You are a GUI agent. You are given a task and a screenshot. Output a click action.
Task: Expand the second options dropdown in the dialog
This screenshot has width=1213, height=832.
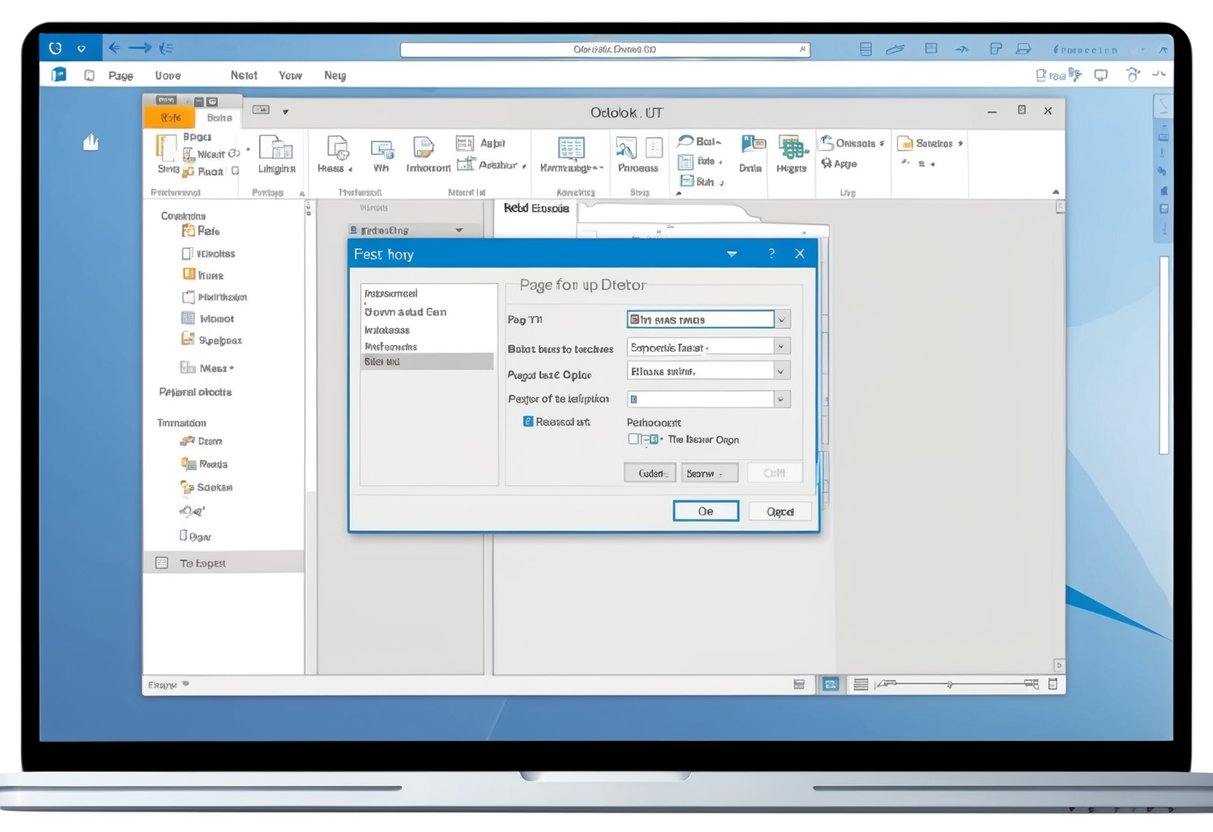click(x=707, y=346)
